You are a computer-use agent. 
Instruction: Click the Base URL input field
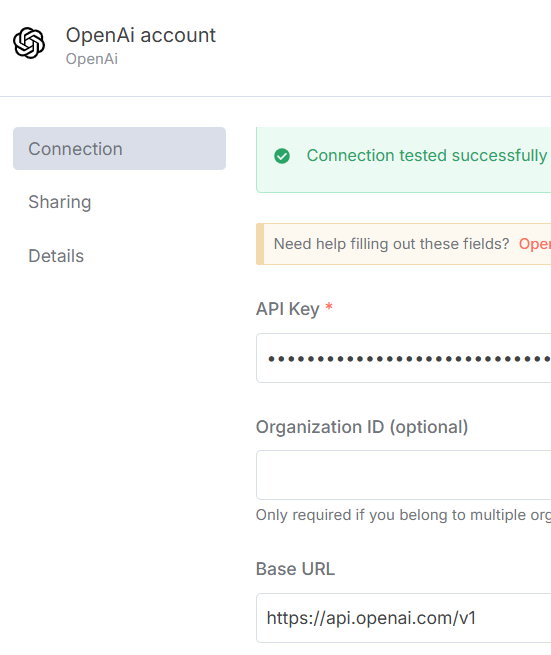click(404, 618)
